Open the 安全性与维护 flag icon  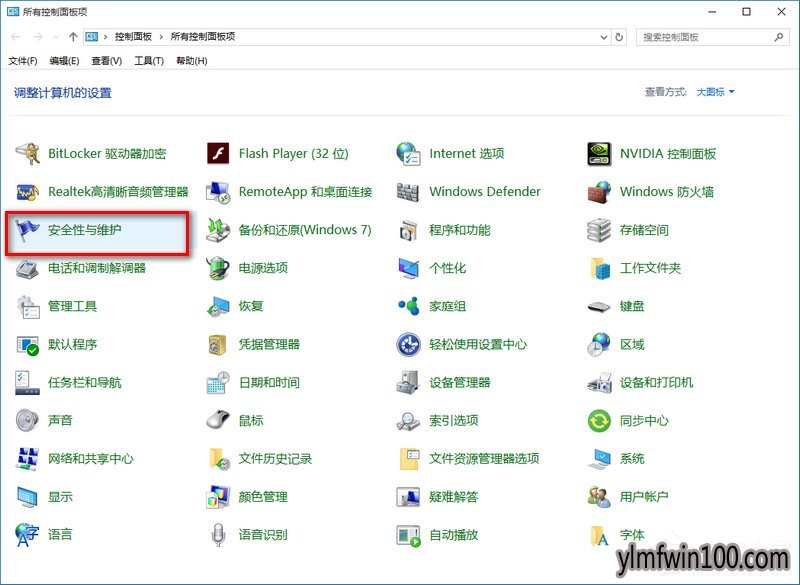(28, 230)
